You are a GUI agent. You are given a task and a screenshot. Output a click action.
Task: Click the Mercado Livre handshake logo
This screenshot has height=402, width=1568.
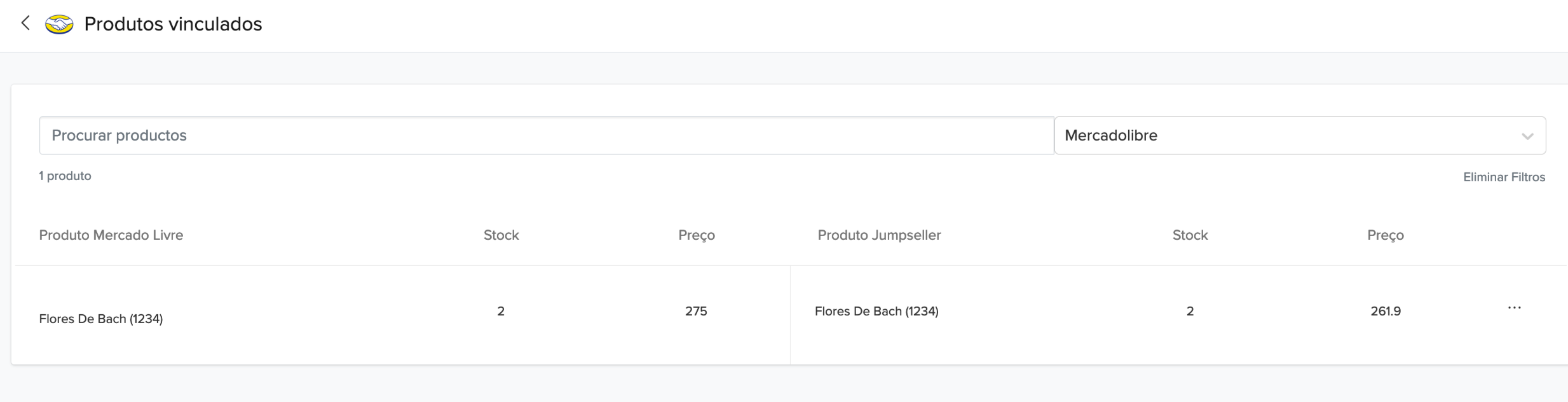tap(59, 24)
